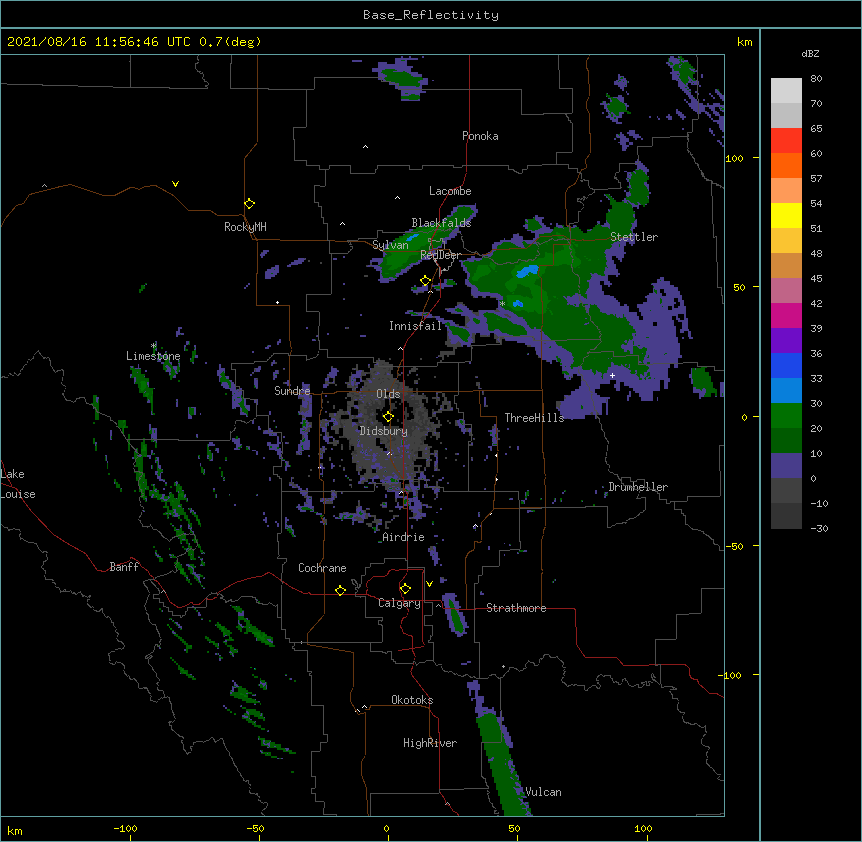Click the yellow diamond marker between Olds and Didsbury

coord(388,417)
